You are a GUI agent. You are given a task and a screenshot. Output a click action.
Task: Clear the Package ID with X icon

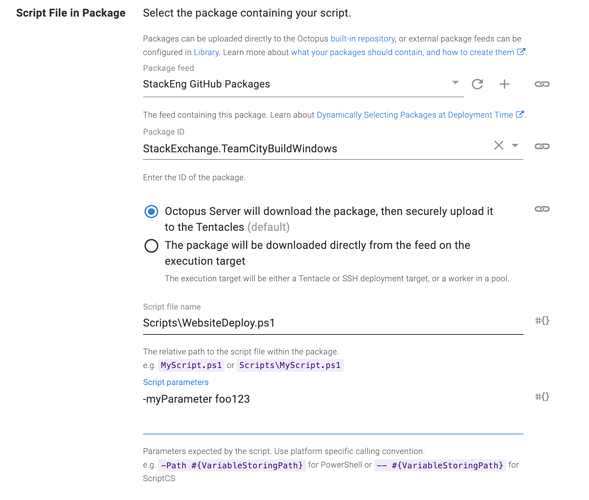498,145
